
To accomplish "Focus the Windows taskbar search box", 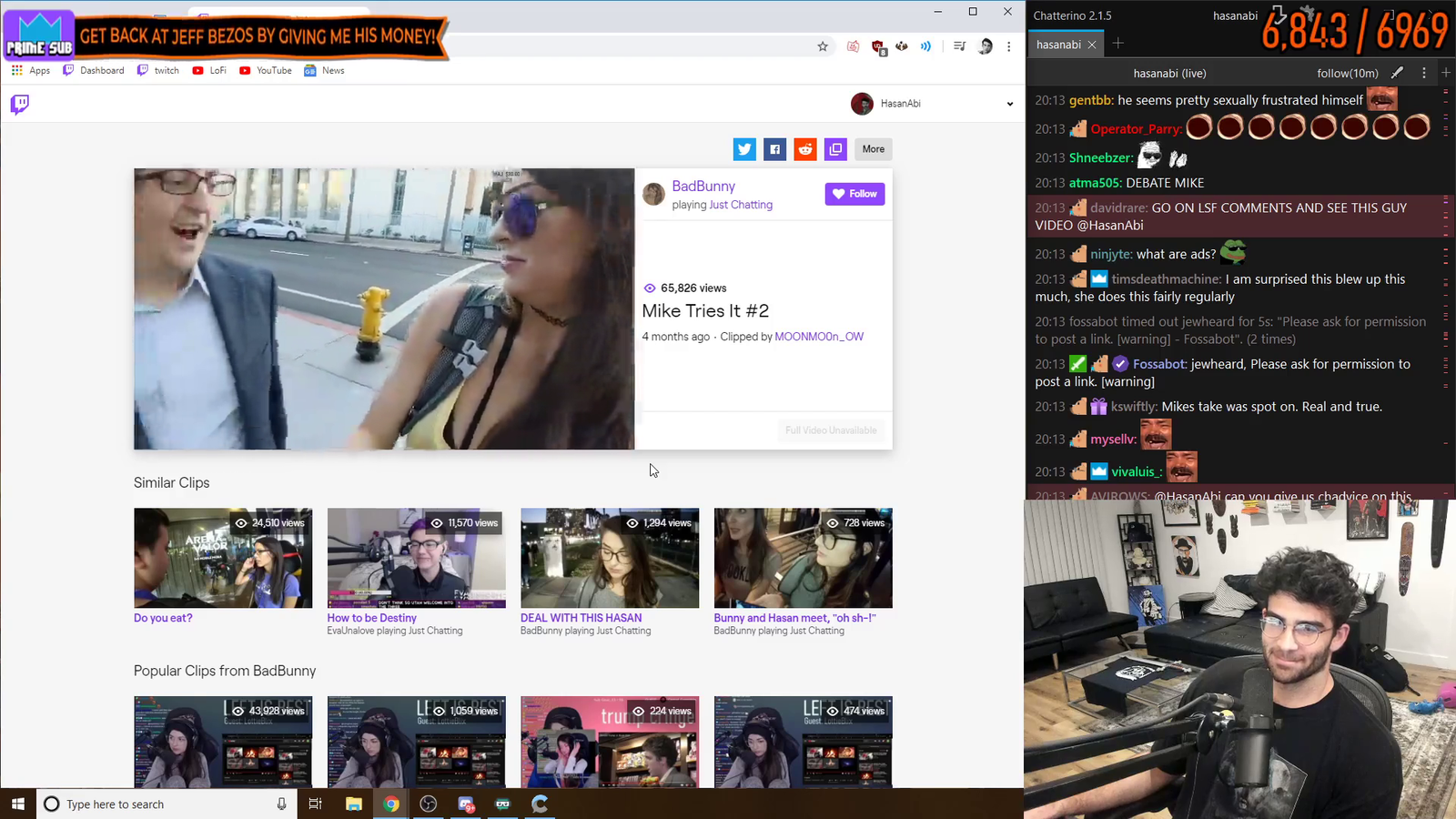I will coord(167,804).
